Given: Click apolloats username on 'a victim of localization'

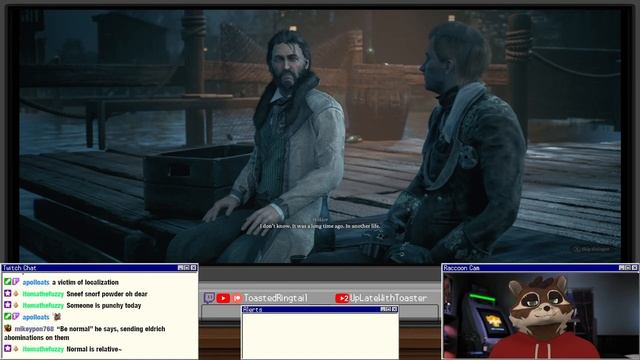Looking at the screenshot, I should pos(36,282).
